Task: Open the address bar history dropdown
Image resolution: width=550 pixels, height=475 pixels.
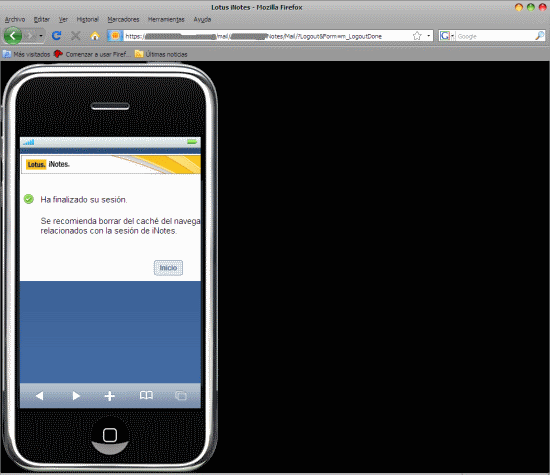Action: (429, 36)
